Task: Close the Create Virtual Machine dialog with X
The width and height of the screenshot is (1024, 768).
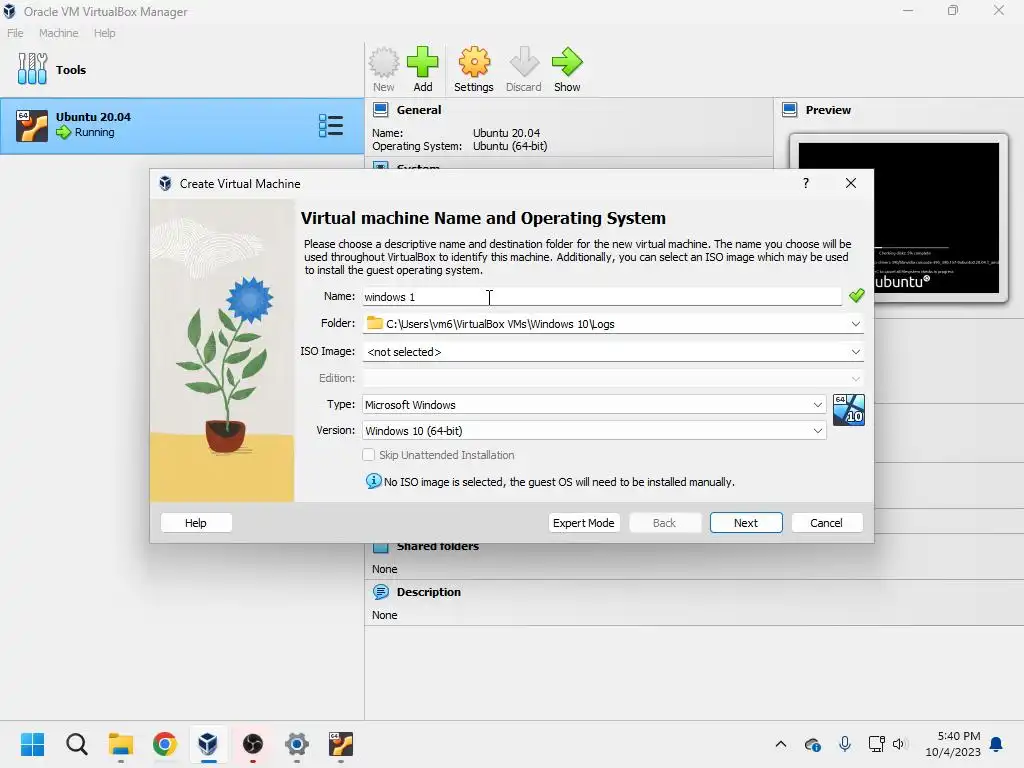Action: pyautogui.click(x=850, y=184)
